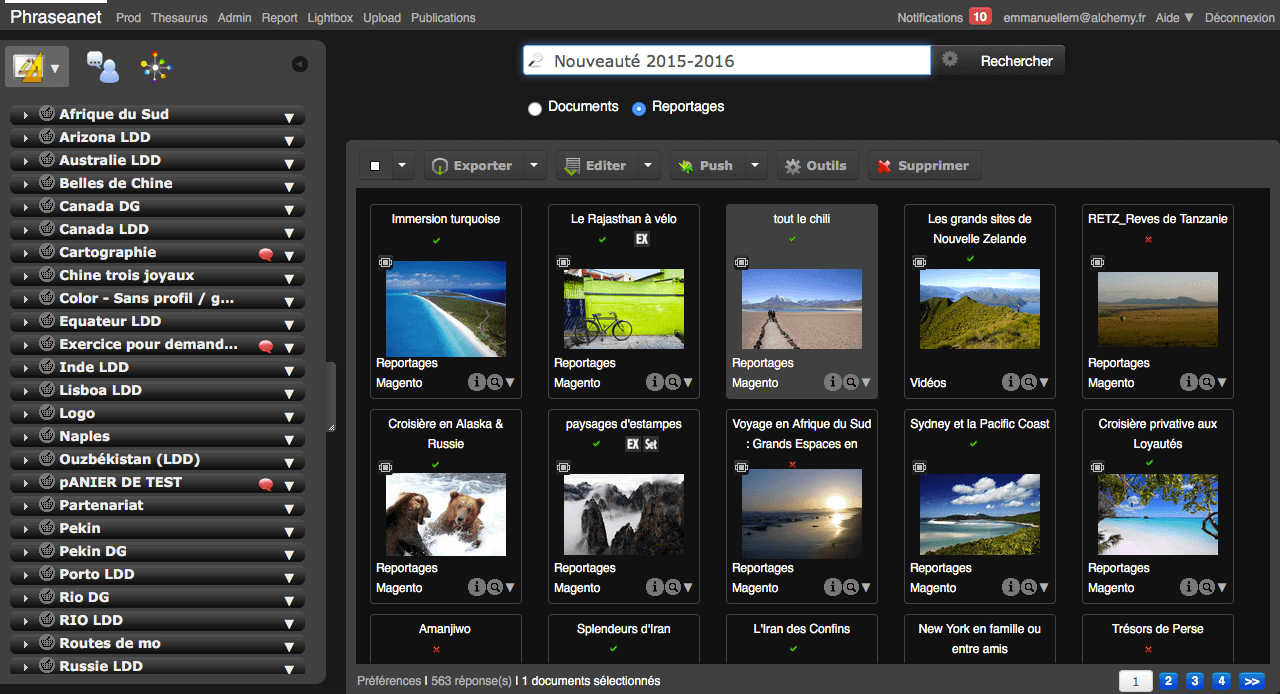This screenshot has width=1280, height=694.
Task: Click magnifier icon on tout le chili
Action: click(x=850, y=382)
